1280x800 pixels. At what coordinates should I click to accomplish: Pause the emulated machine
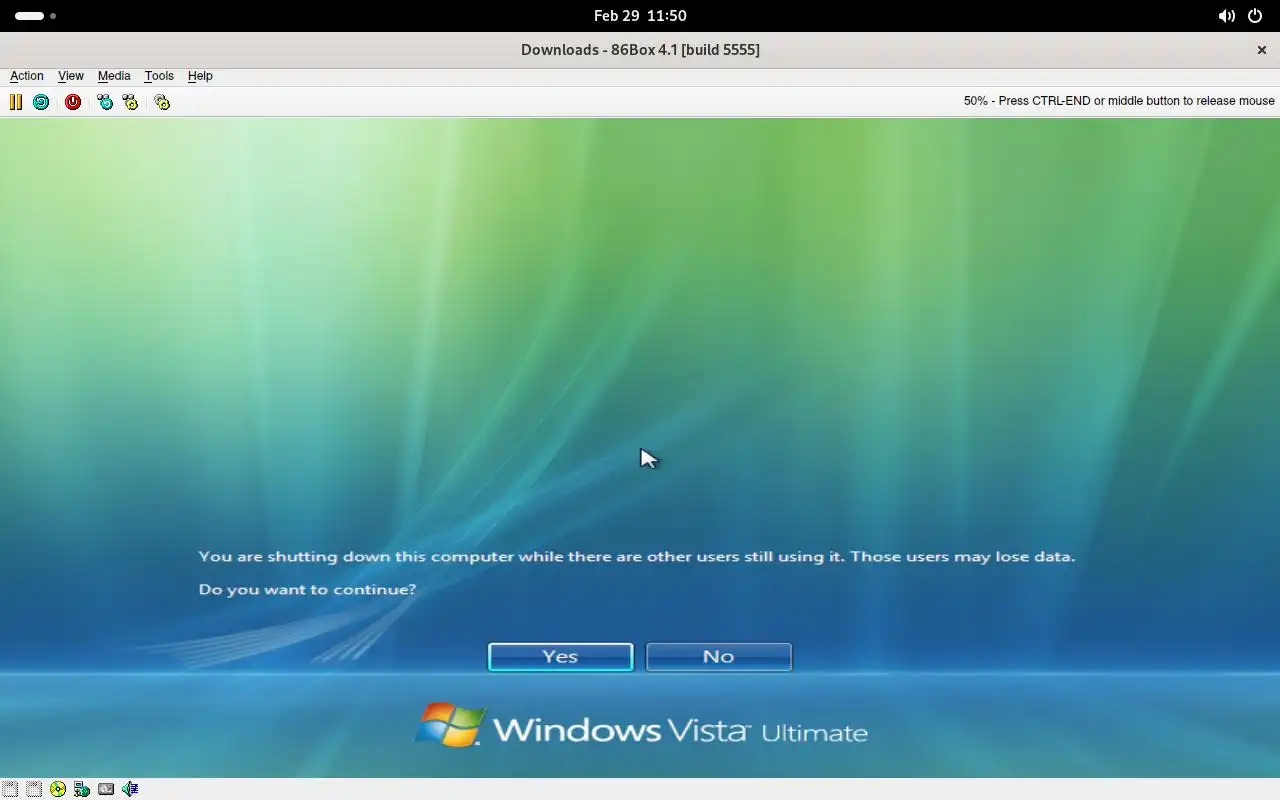16,102
